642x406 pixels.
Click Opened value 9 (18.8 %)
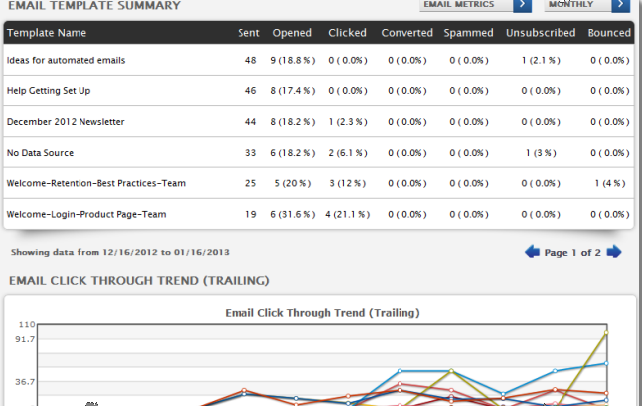coord(293,61)
